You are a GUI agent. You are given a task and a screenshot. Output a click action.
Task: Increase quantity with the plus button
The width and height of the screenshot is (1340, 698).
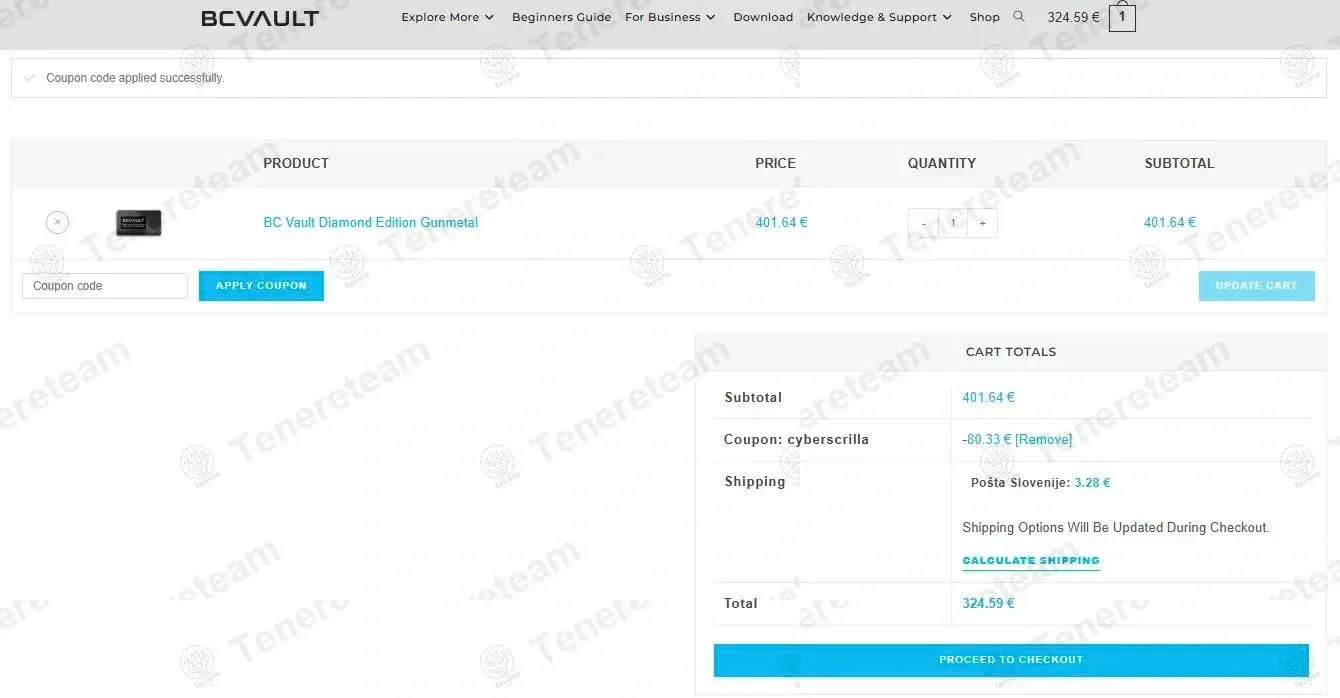pyautogui.click(x=982, y=223)
